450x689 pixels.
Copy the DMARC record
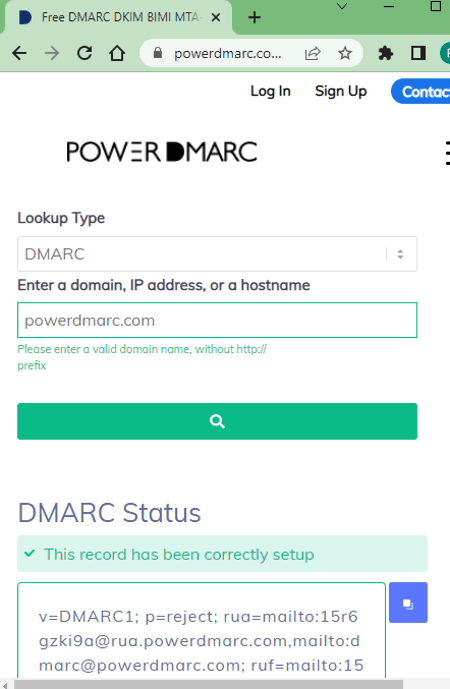(x=408, y=602)
